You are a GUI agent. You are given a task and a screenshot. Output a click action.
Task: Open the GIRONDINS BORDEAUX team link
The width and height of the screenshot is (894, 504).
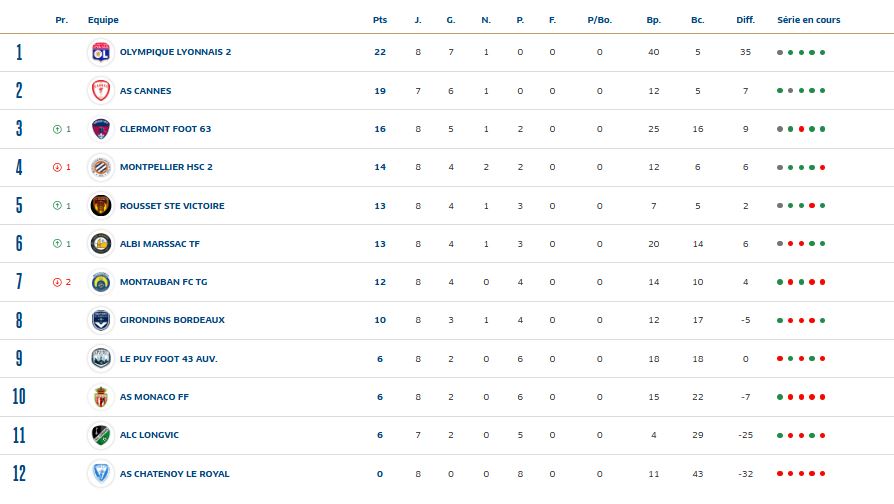coord(172,320)
